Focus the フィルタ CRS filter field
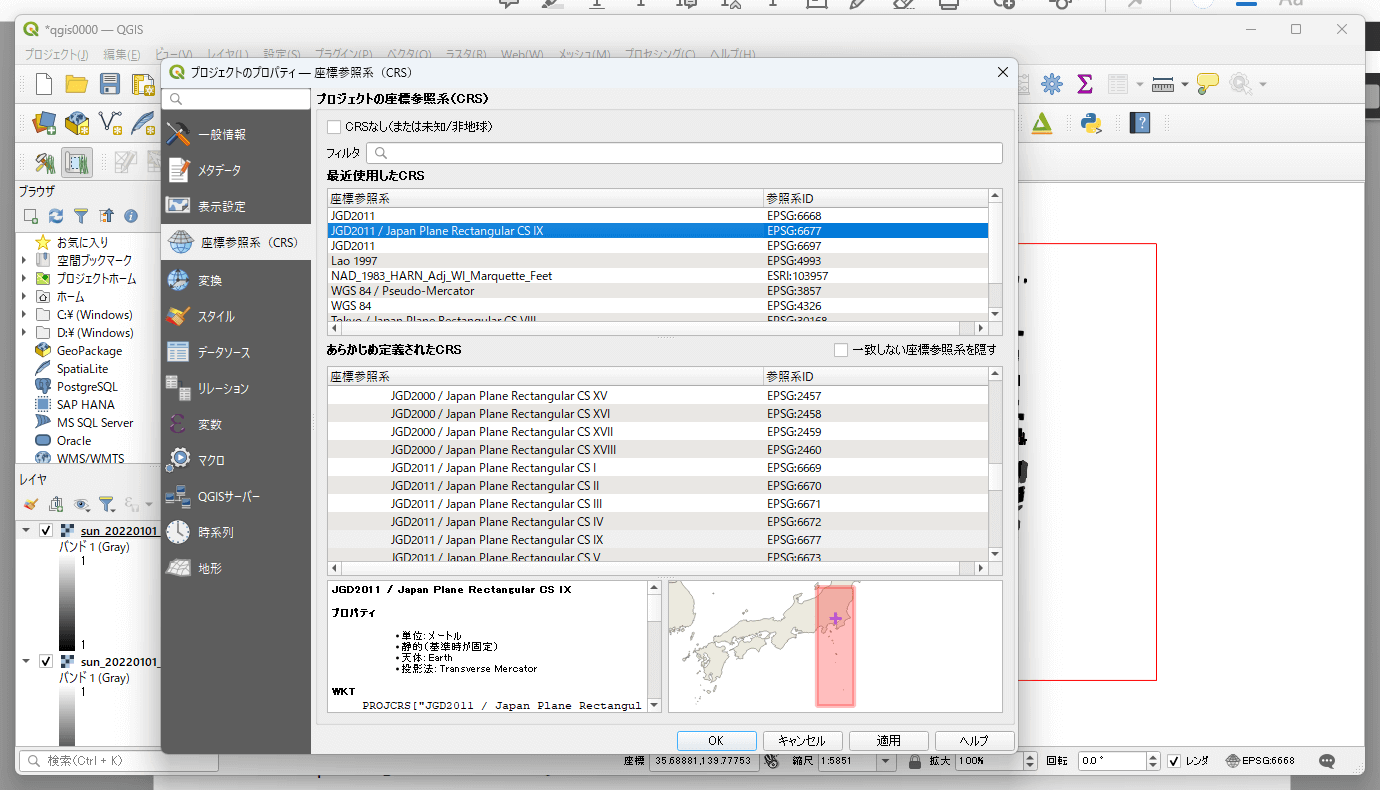The height and width of the screenshot is (790, 1380). click(x=684, y=153)
